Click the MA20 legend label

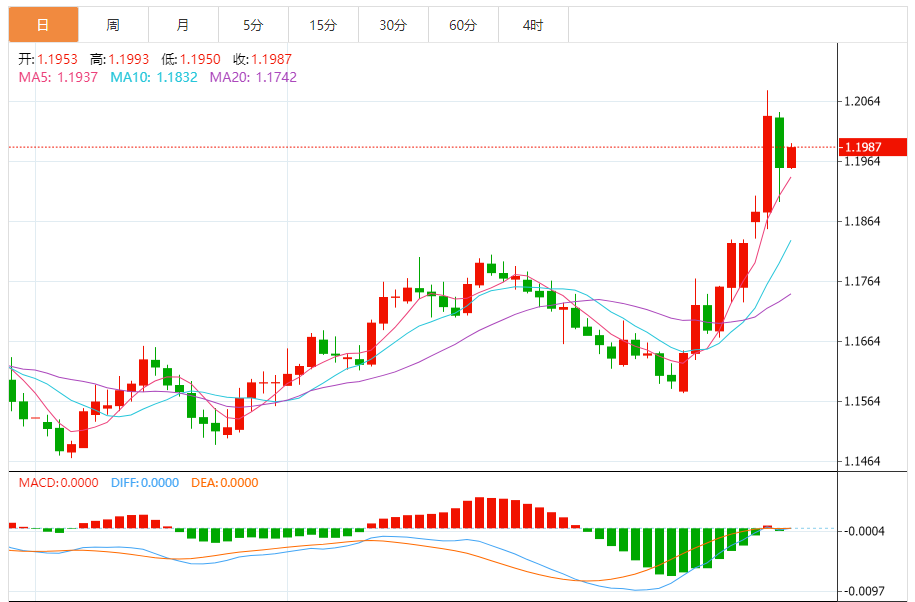[230, 77]
